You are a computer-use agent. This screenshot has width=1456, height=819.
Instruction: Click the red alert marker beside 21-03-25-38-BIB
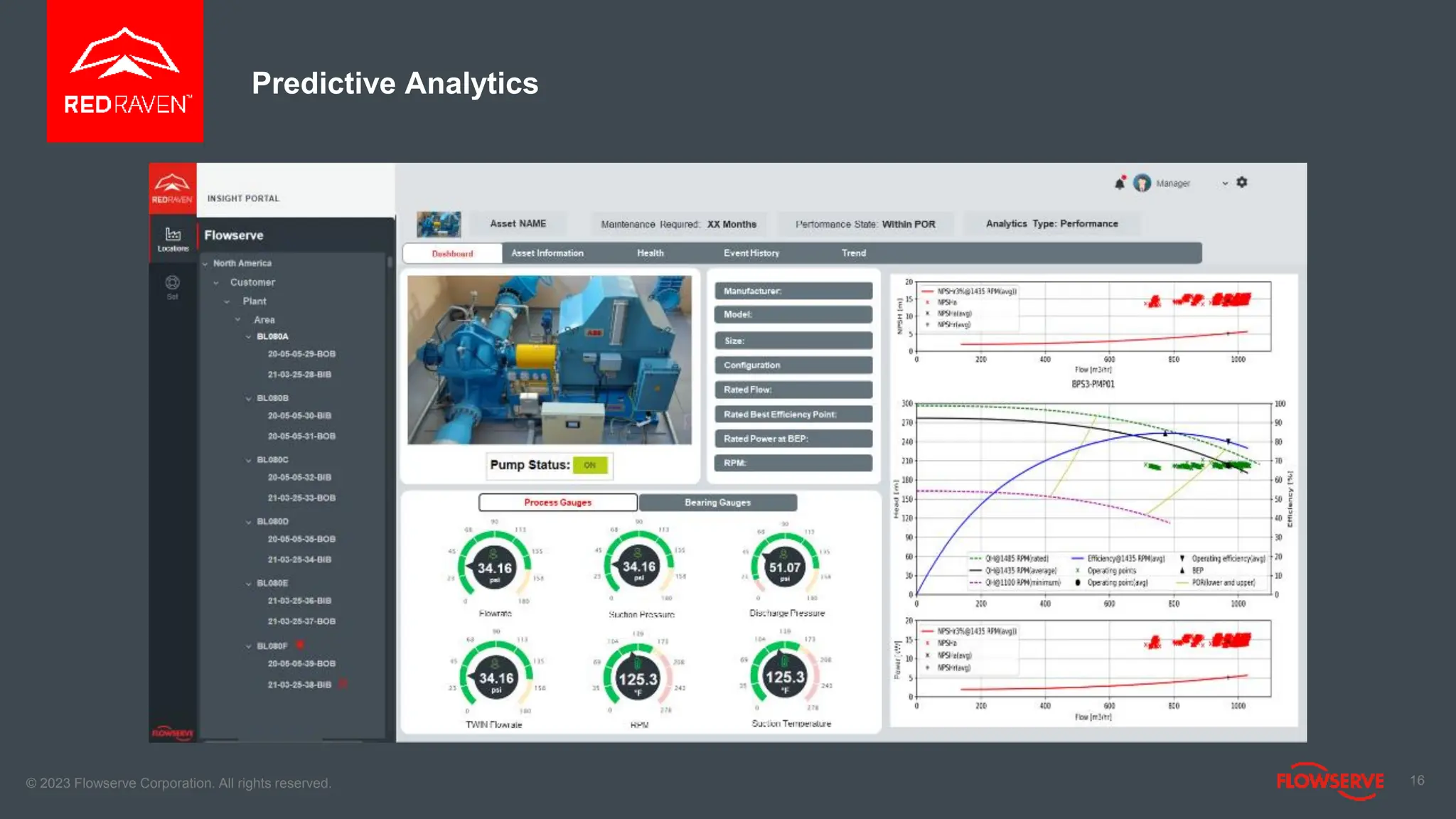[343, 684]
